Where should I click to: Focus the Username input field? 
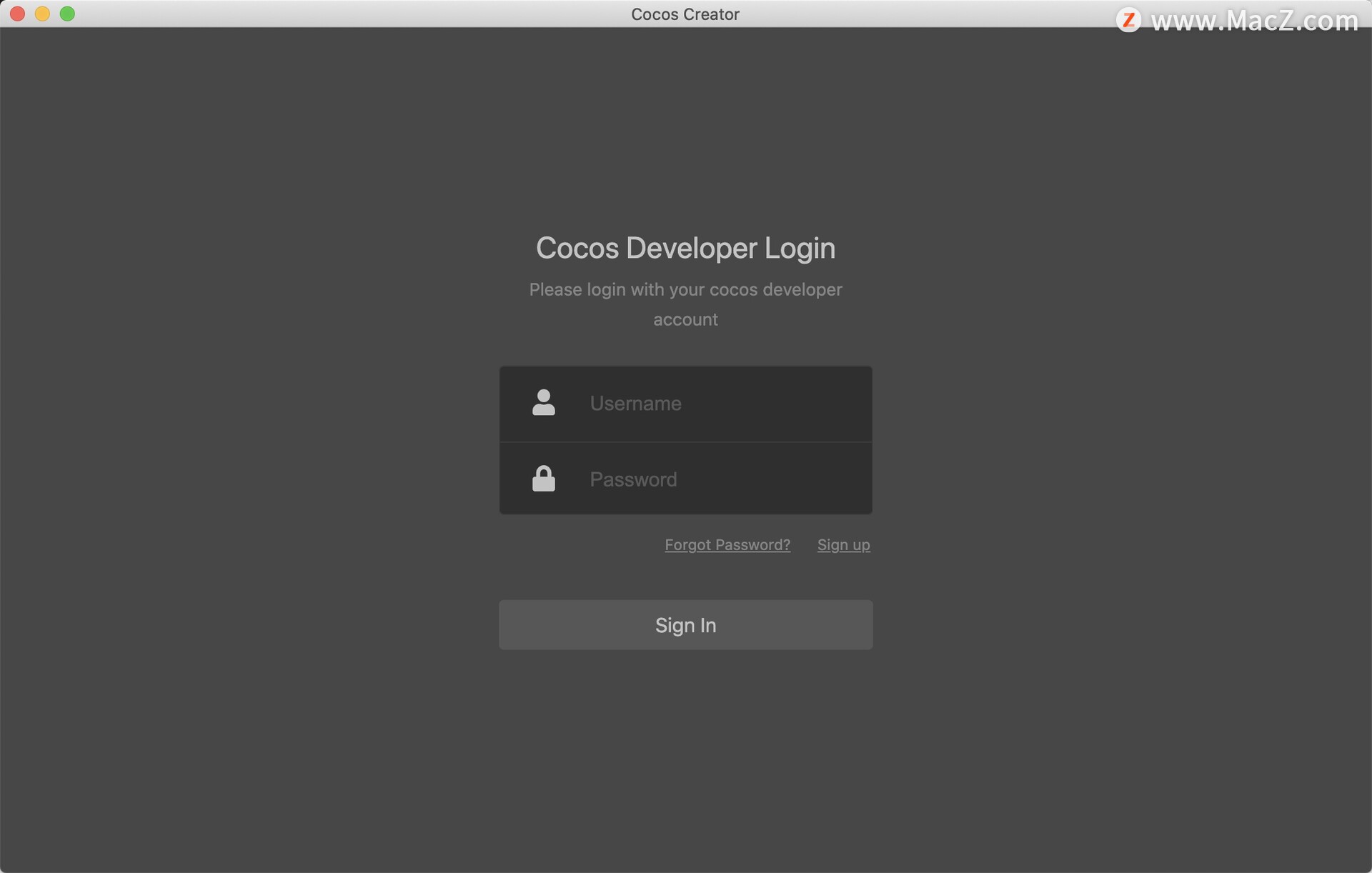685,404
